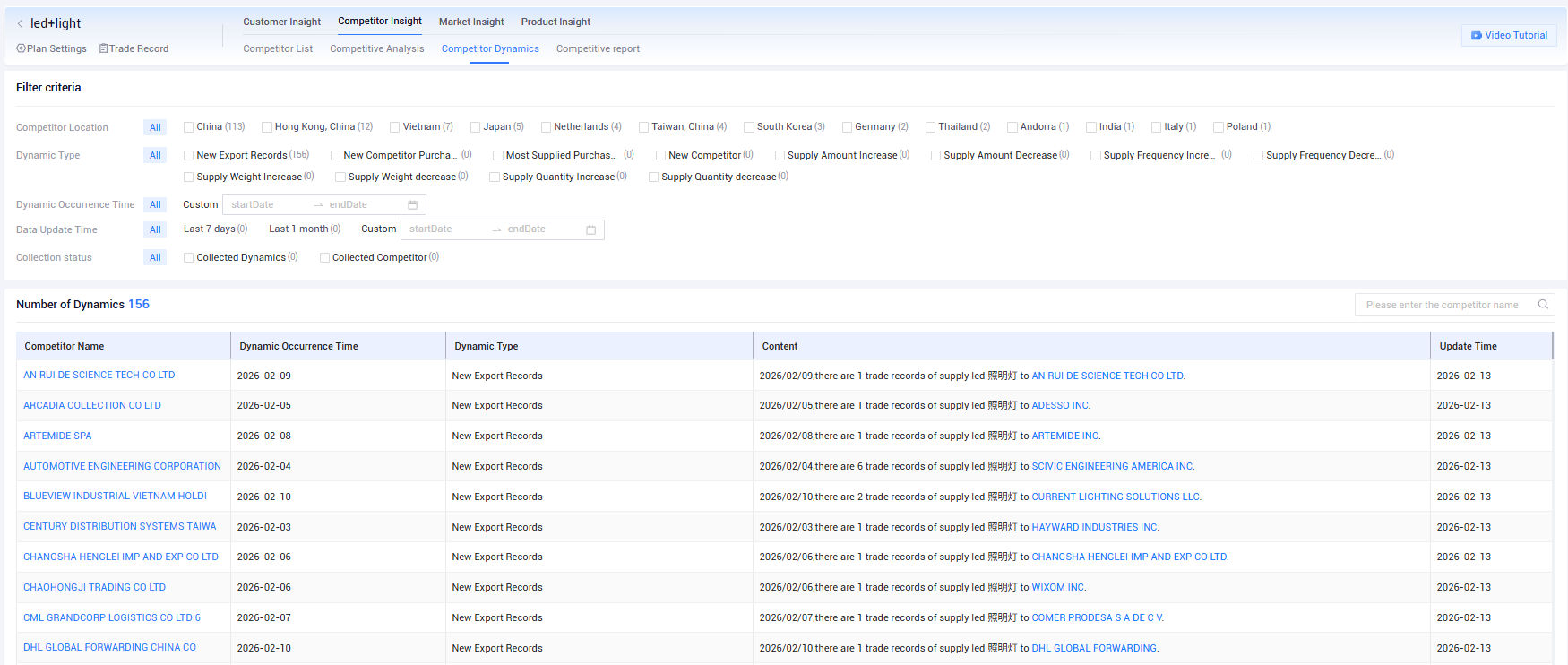Select Last 7 days update time
The image size is (1568, 665).
tap(215, 229)
